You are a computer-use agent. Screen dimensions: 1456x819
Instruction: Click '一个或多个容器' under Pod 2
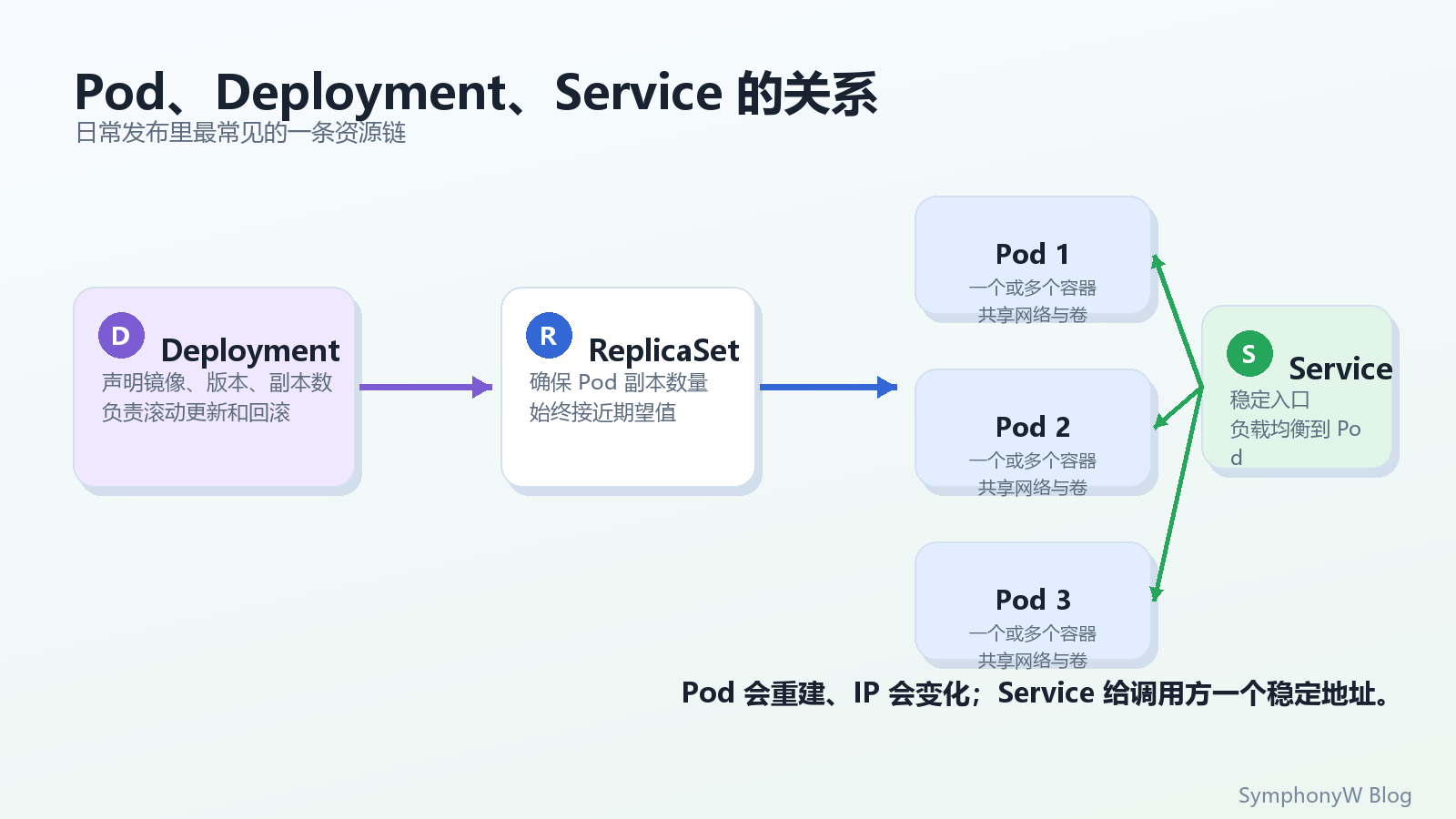pos(1033,460)
